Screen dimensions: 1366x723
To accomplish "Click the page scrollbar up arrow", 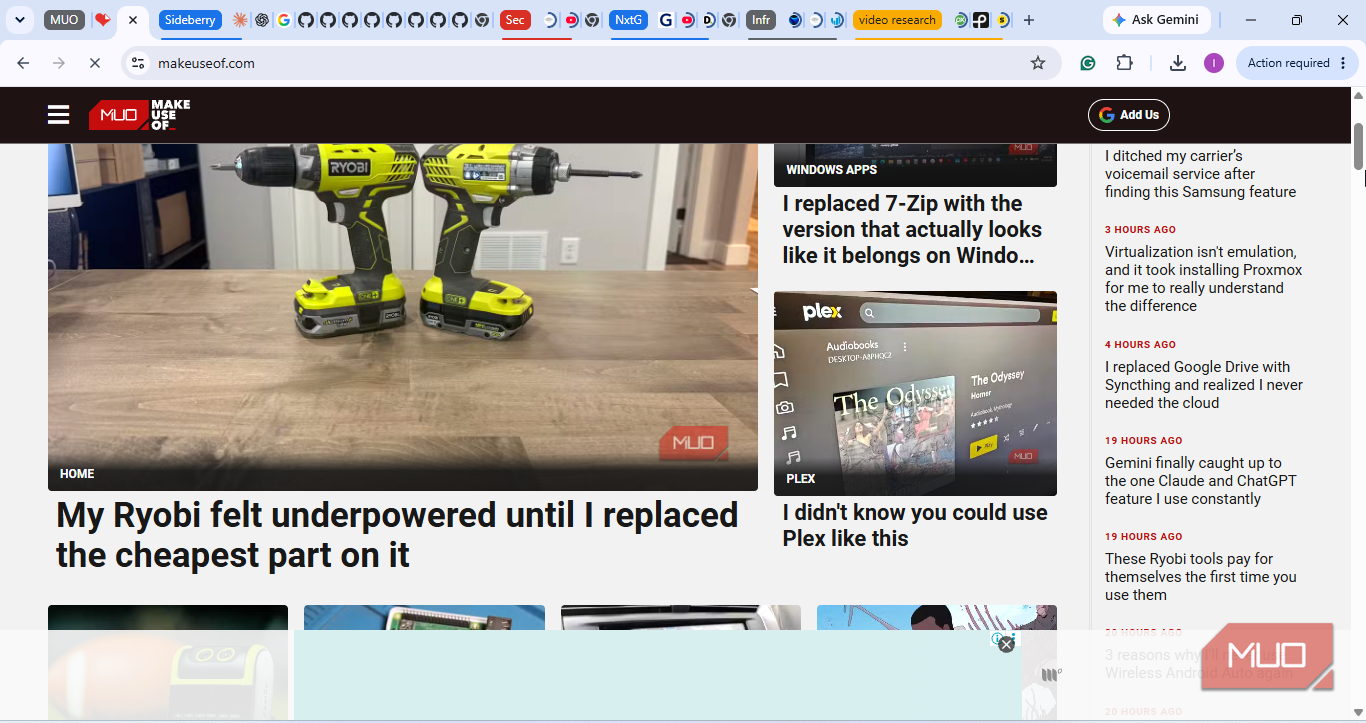I will 1358,95.
